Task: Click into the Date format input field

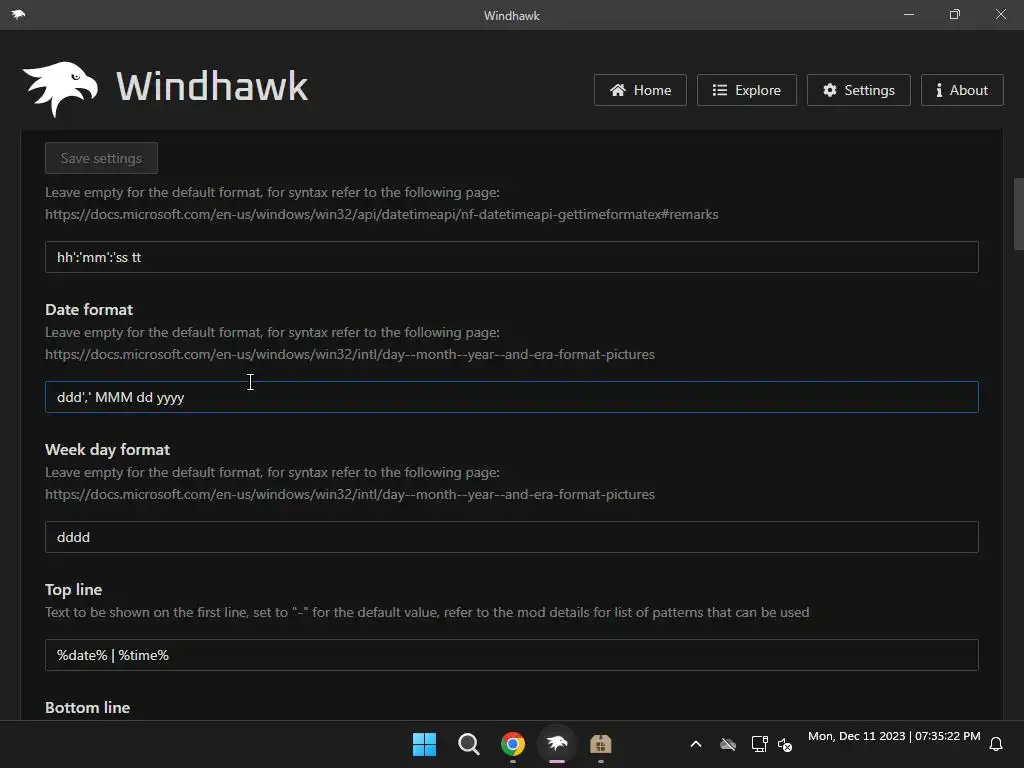Action: pyautogui.click(x=511, y=397)
